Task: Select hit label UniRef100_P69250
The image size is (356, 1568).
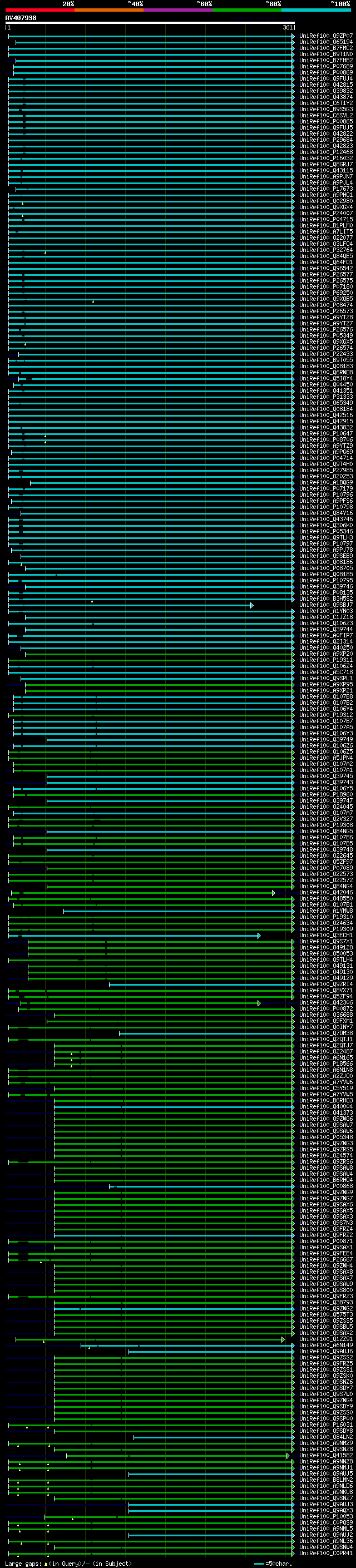Action: (x=325, y=293)
